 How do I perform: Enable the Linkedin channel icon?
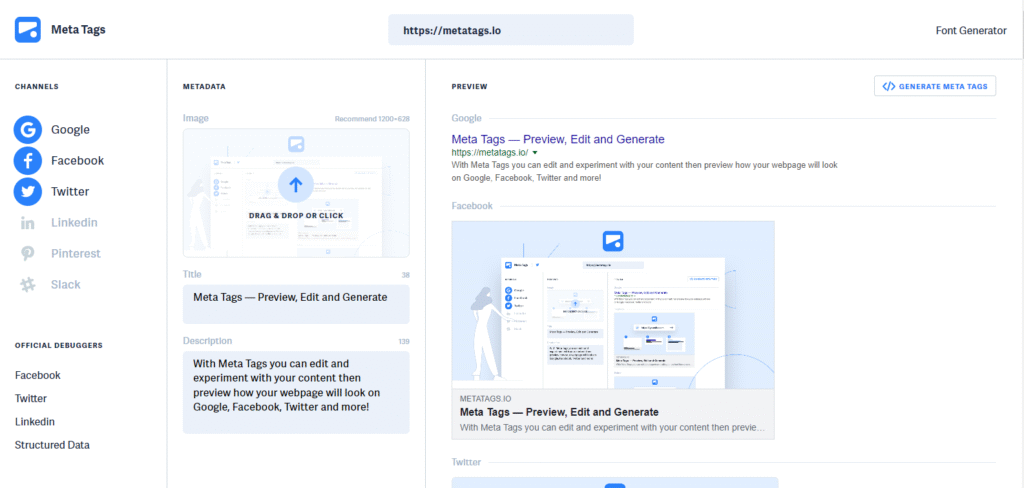point(28,223)
